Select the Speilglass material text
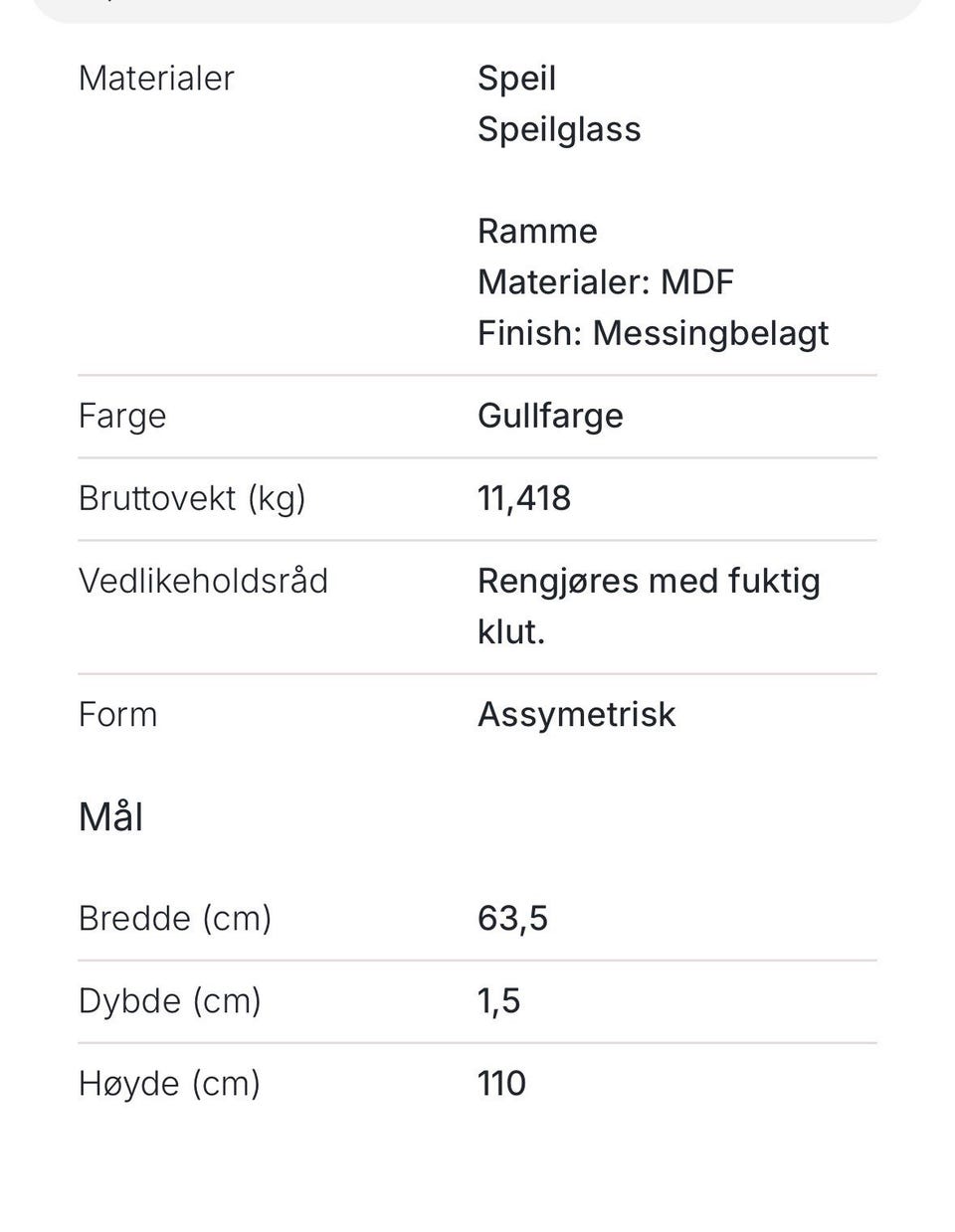The height and width of the screenshot is (1232, 955). coord(559,129)
